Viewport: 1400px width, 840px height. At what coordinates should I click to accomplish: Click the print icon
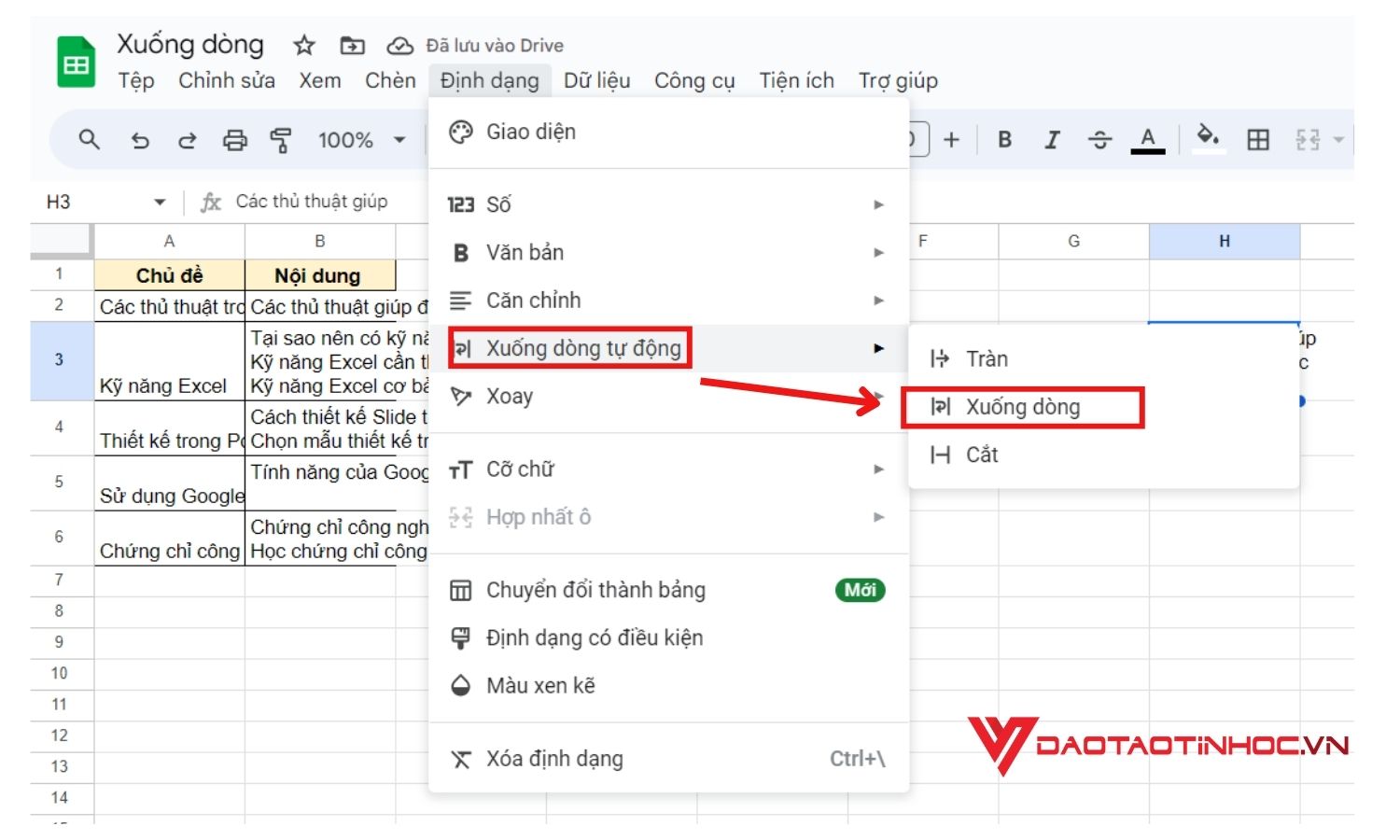[232, 140]
